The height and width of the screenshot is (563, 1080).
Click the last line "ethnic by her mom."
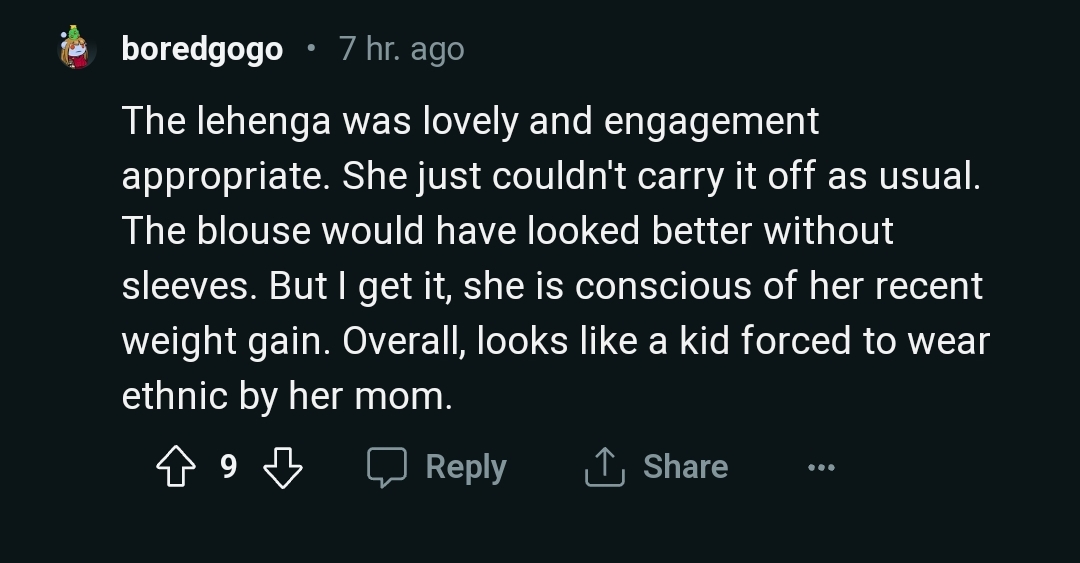(x=287, y=397)
